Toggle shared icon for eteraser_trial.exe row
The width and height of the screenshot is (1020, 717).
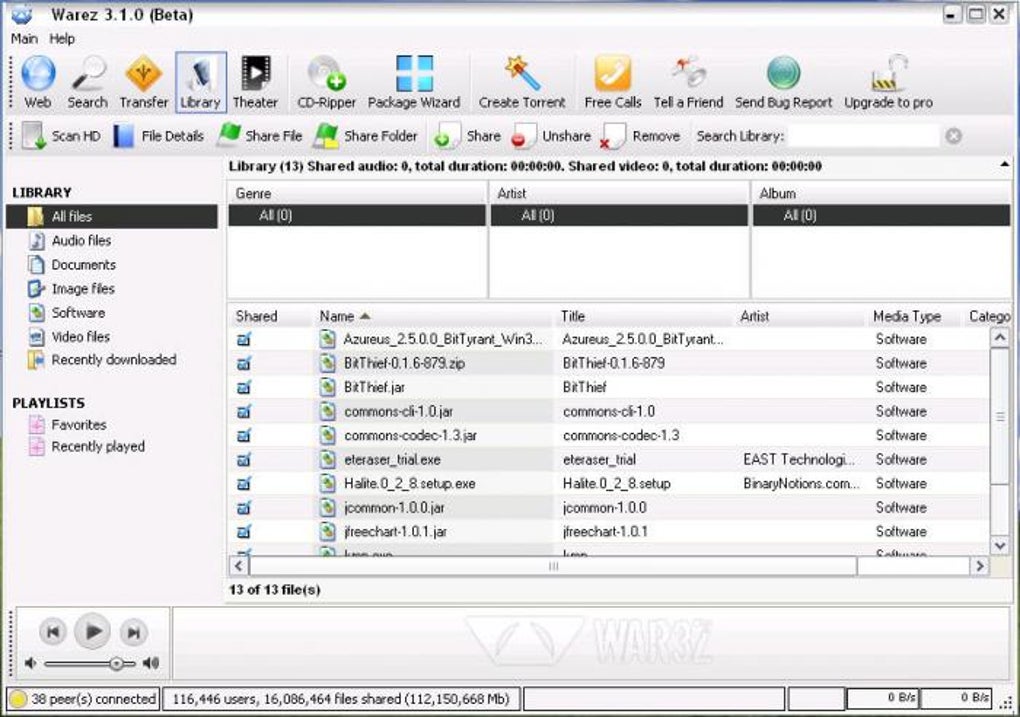(x=244, y=460)
